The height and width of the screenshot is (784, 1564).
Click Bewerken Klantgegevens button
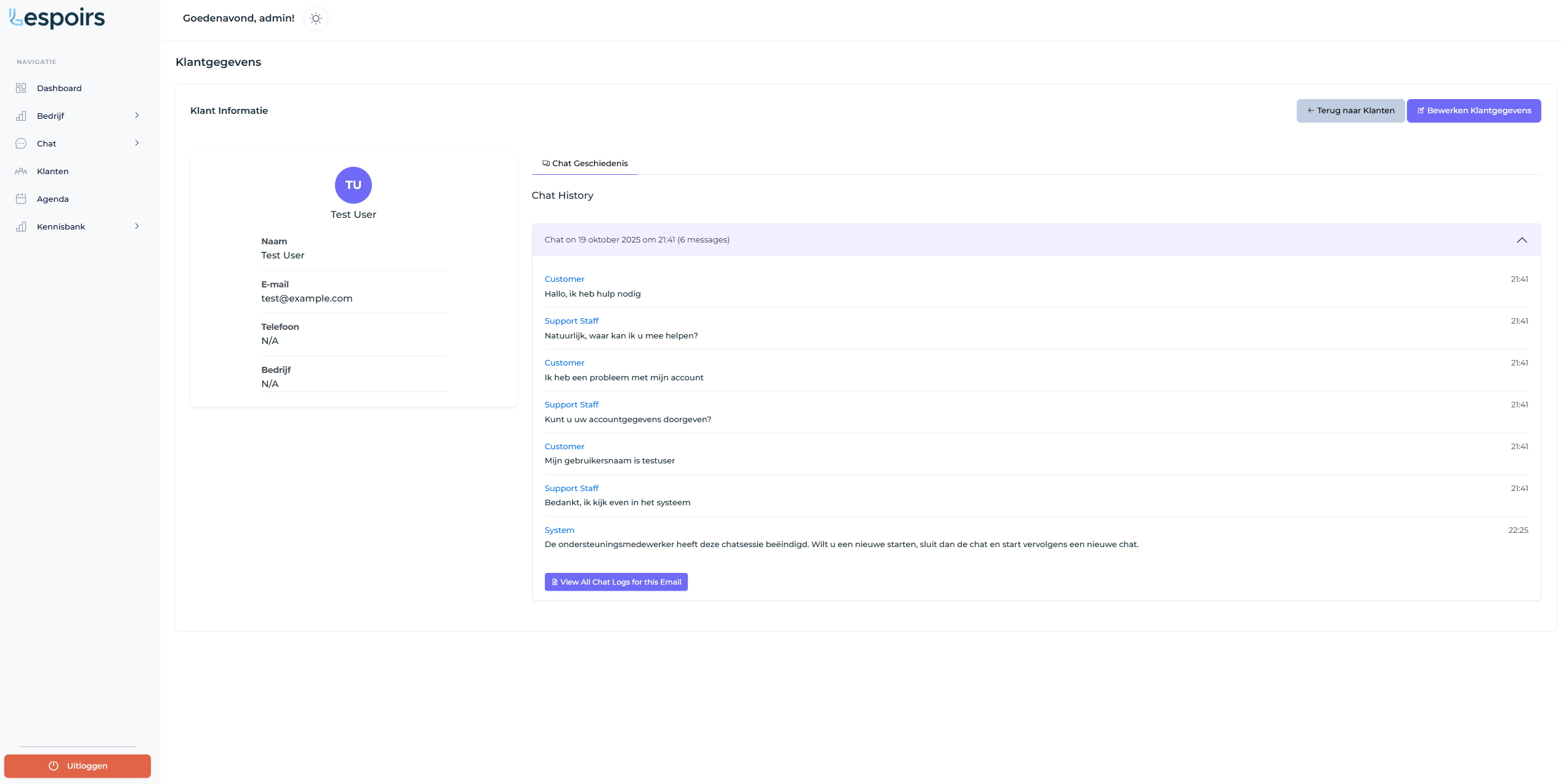[1473, 111]
